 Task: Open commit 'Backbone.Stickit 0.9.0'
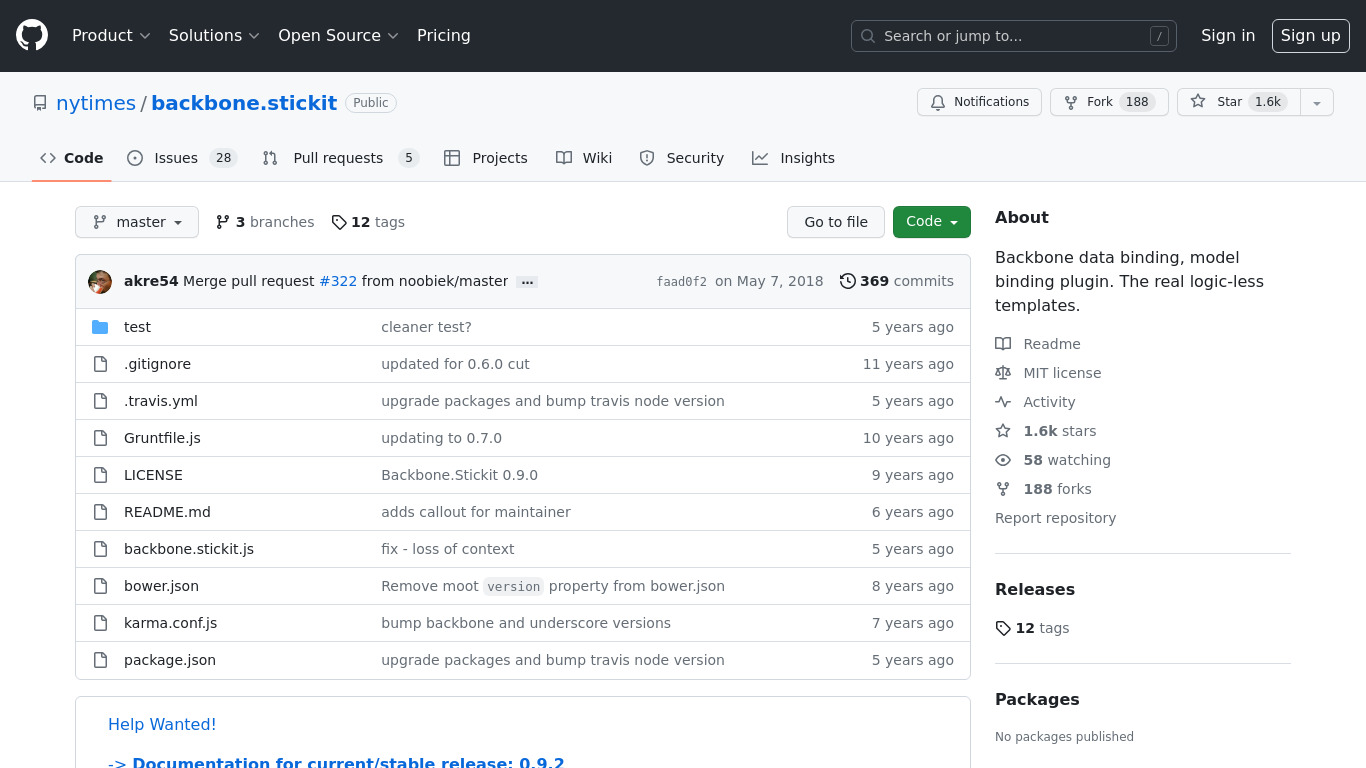point(459,475)
